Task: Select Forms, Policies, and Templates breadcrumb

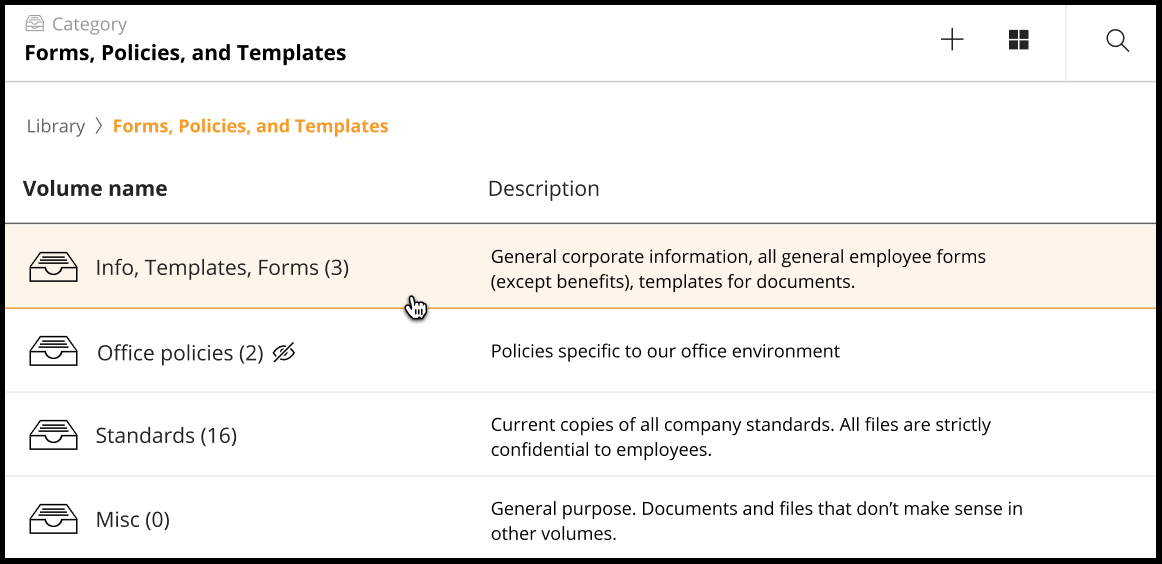Action: 250,126
